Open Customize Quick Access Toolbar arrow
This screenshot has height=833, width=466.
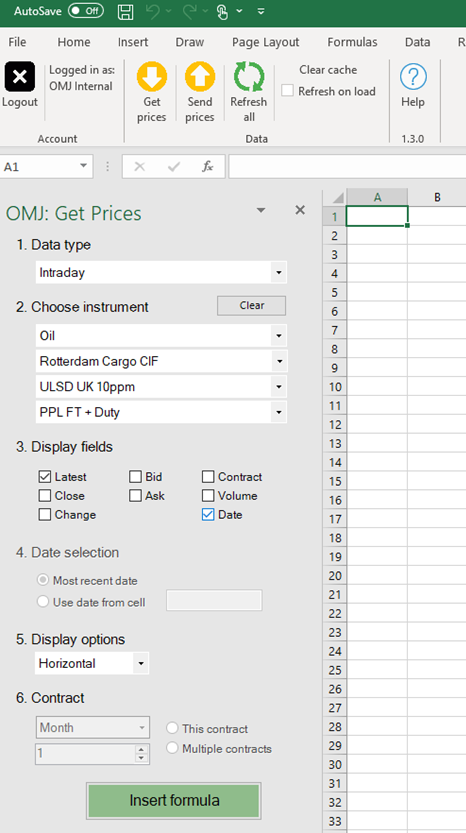point(260,11)
